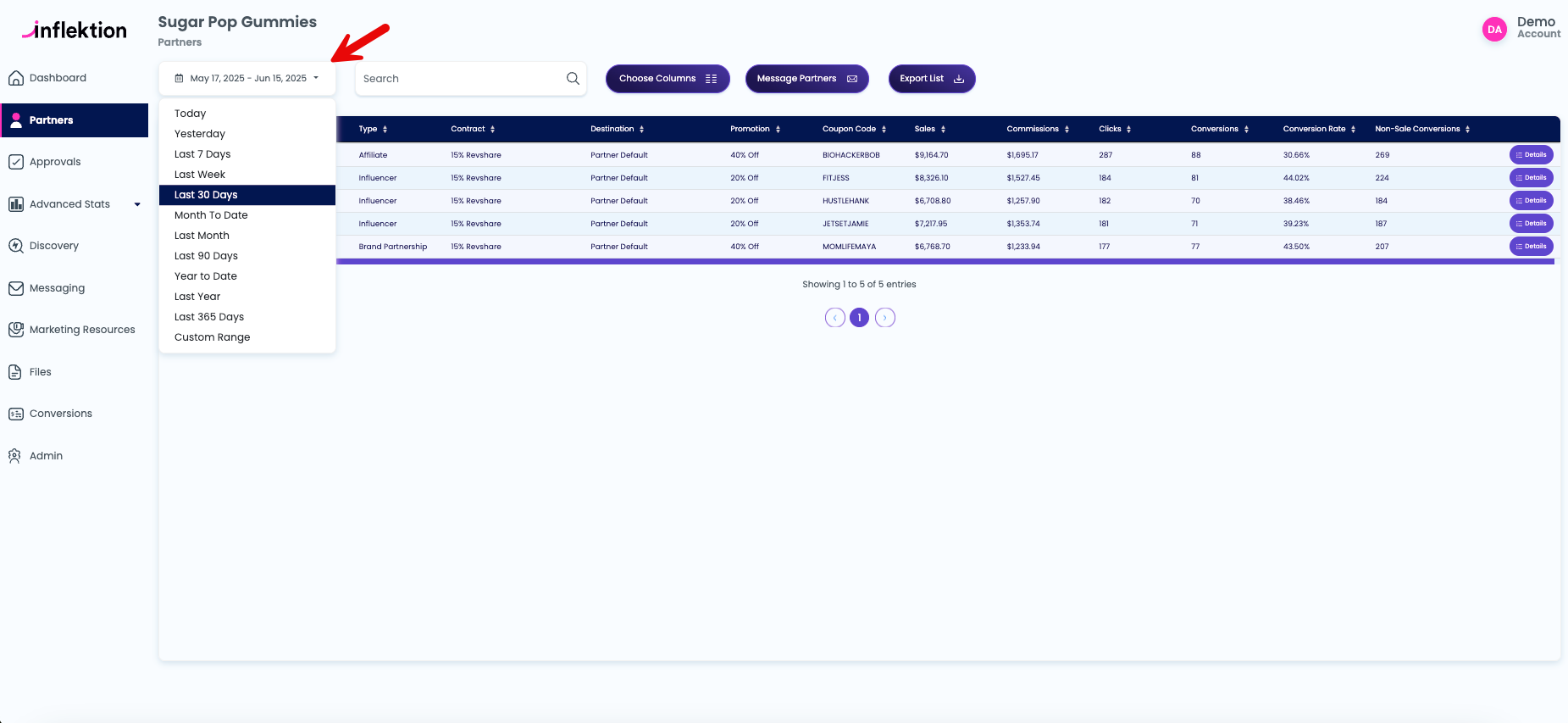Click the Messaging envelope icon
Screen dimensions: 1568x723
15,288
